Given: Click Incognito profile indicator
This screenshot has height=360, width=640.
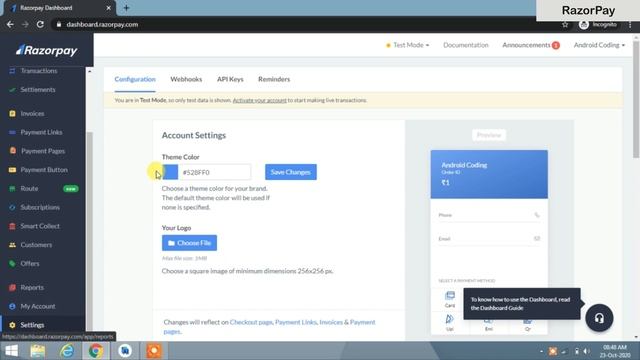Looking at the screenshot, I should point(598,25).
